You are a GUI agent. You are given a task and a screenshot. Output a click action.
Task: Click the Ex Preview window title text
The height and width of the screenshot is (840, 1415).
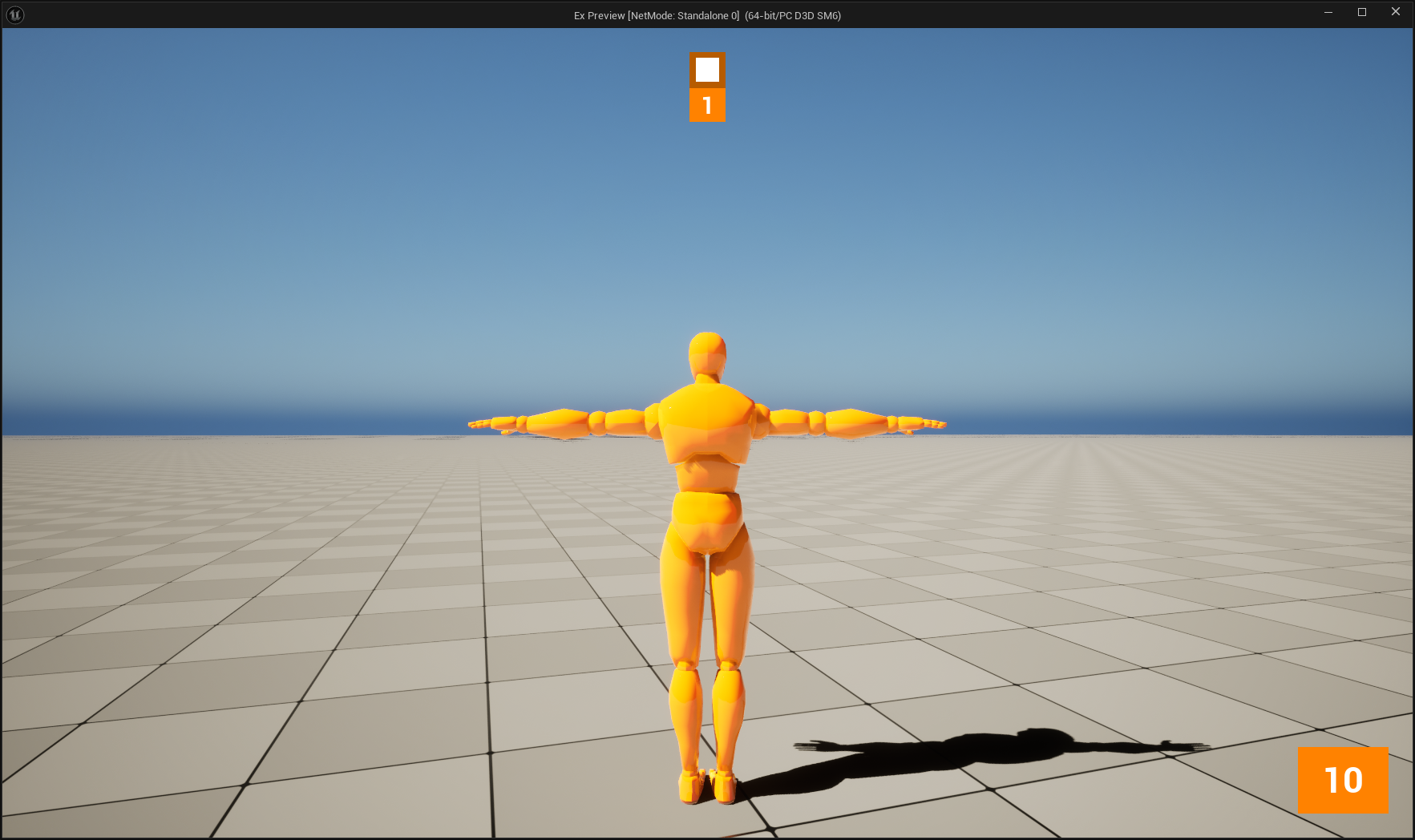click(707, 15)
